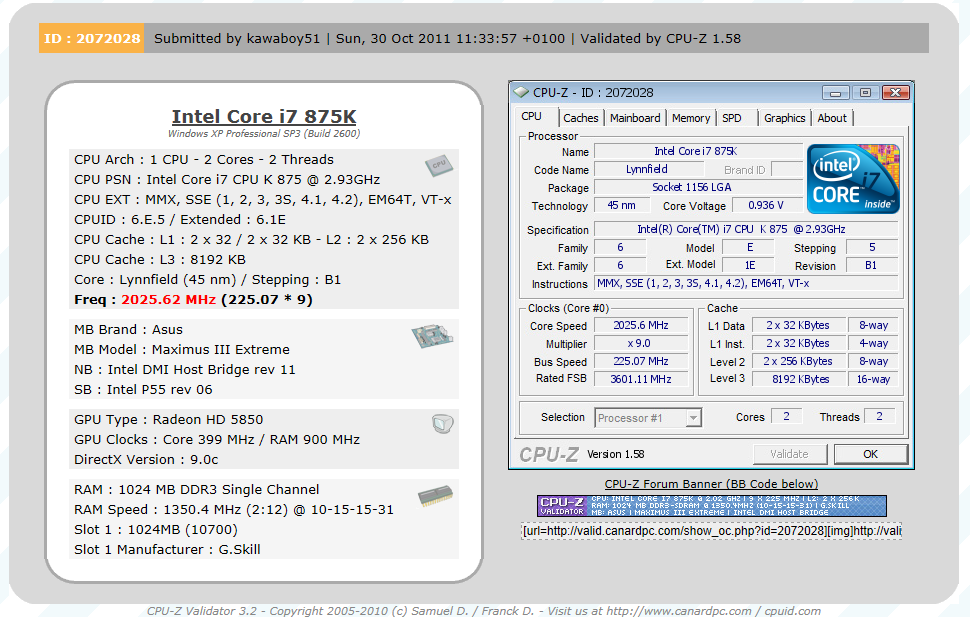Click the Intel Core i7 inside logo

pyautogui.click(x=853, y=179)
